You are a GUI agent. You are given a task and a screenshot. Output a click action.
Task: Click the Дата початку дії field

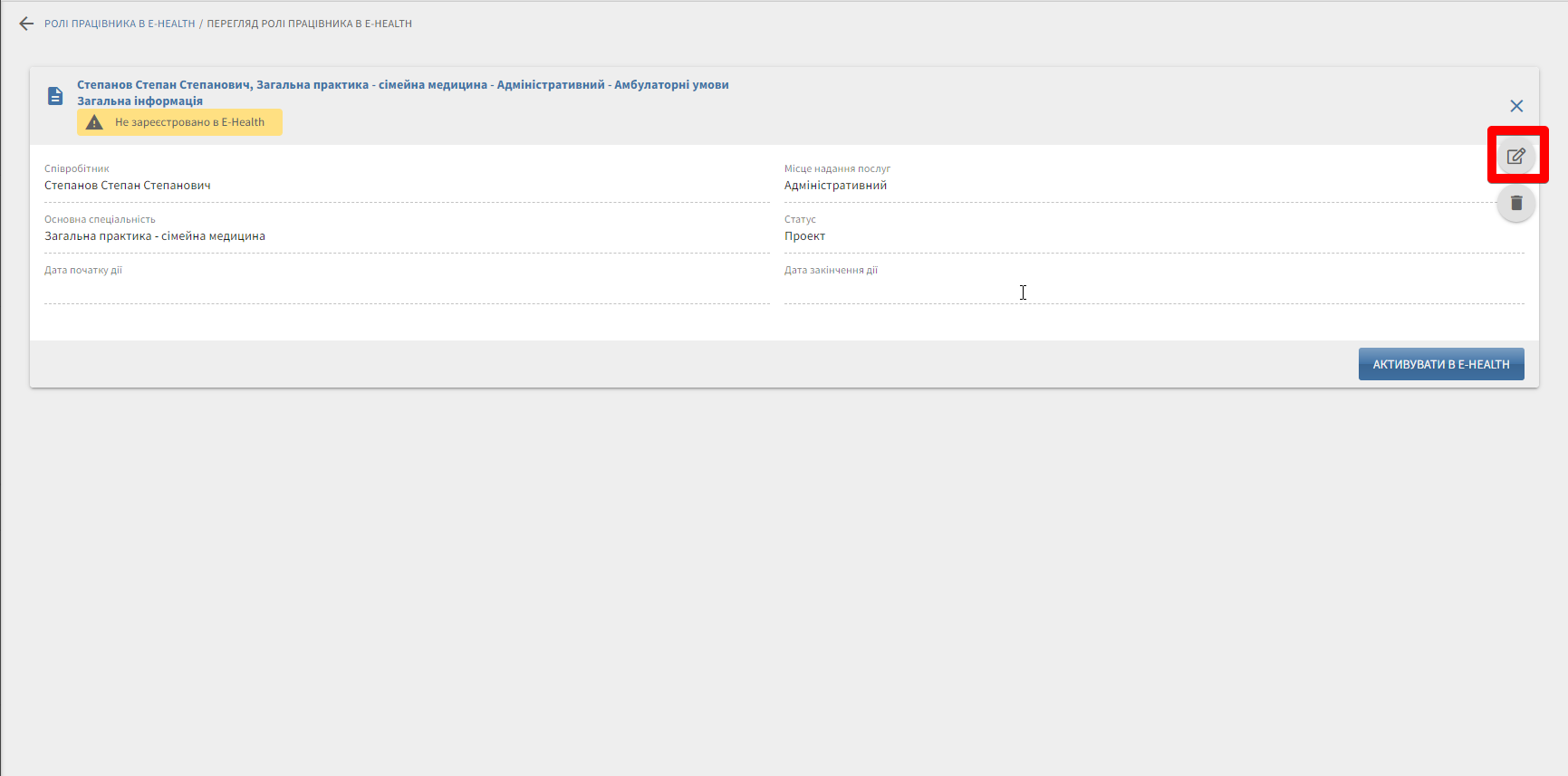pos(406,288)
